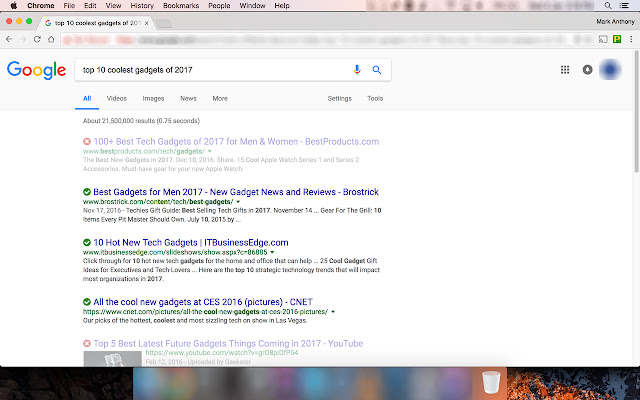Switch to the Videos search tab
The image size is (640, 400).
point(117,99)
